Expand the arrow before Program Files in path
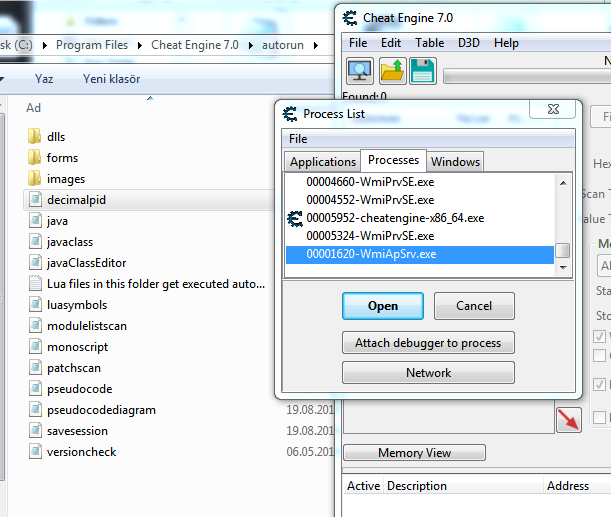This screenshot has width=611, height=517. (x=45, y=46)
